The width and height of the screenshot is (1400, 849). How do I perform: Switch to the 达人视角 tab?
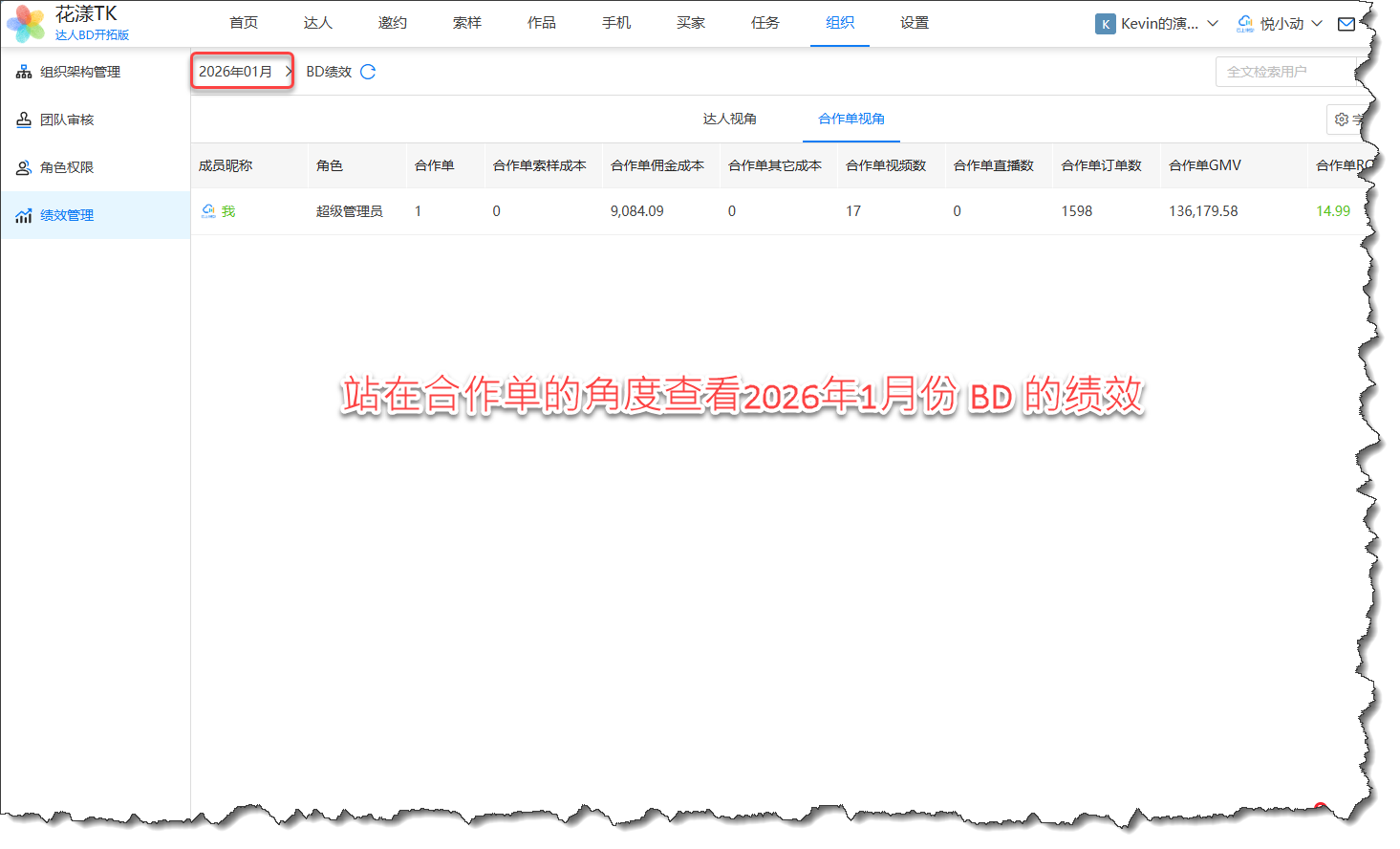coord(729,119)
